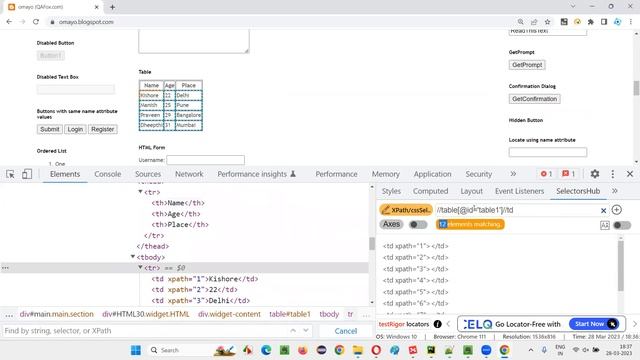The height and width of the screenshot is (360, 640).
Task: Click the Register button on the page
Action: pos(102,129)
